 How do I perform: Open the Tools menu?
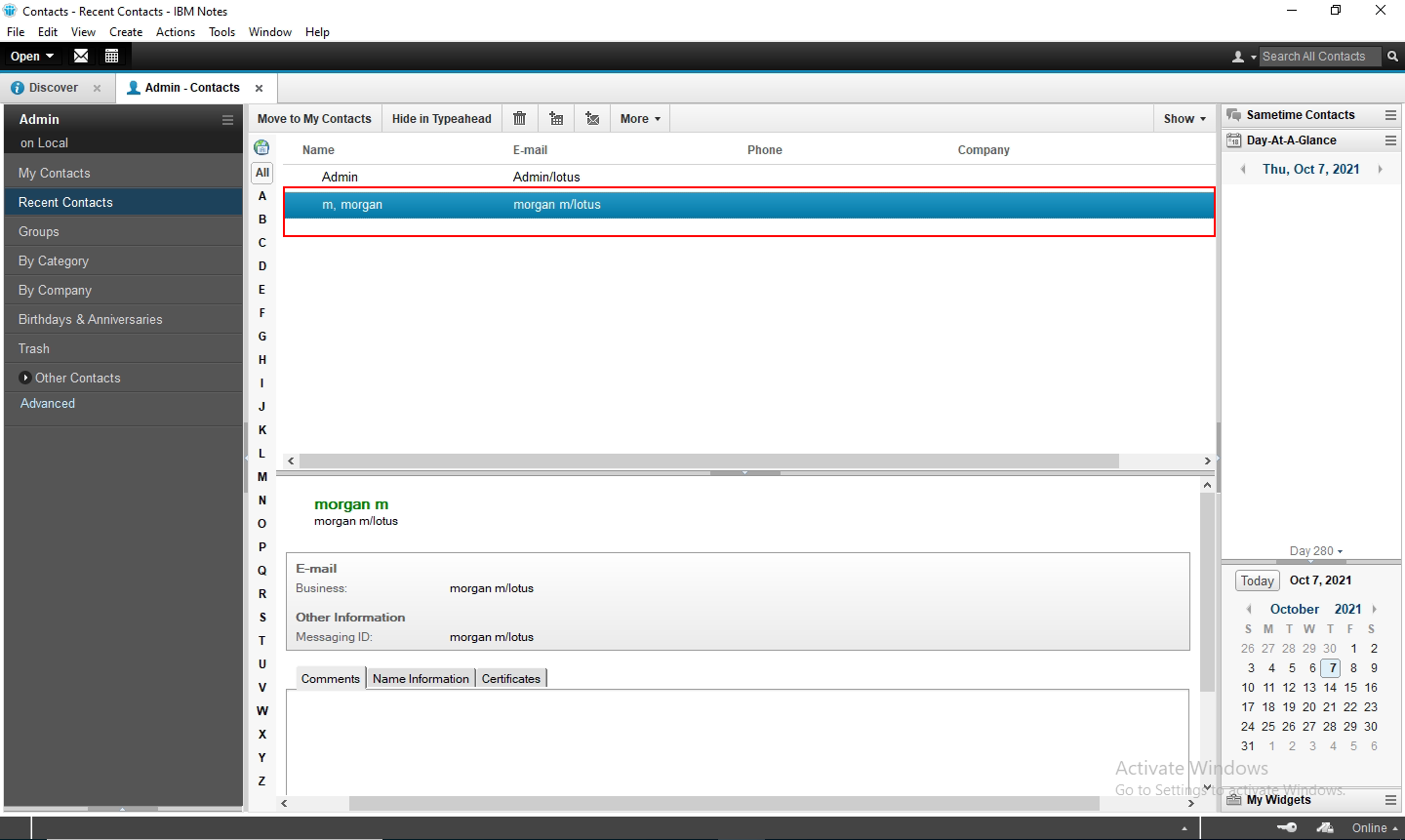pyautogui.click(x=221, y=31)
